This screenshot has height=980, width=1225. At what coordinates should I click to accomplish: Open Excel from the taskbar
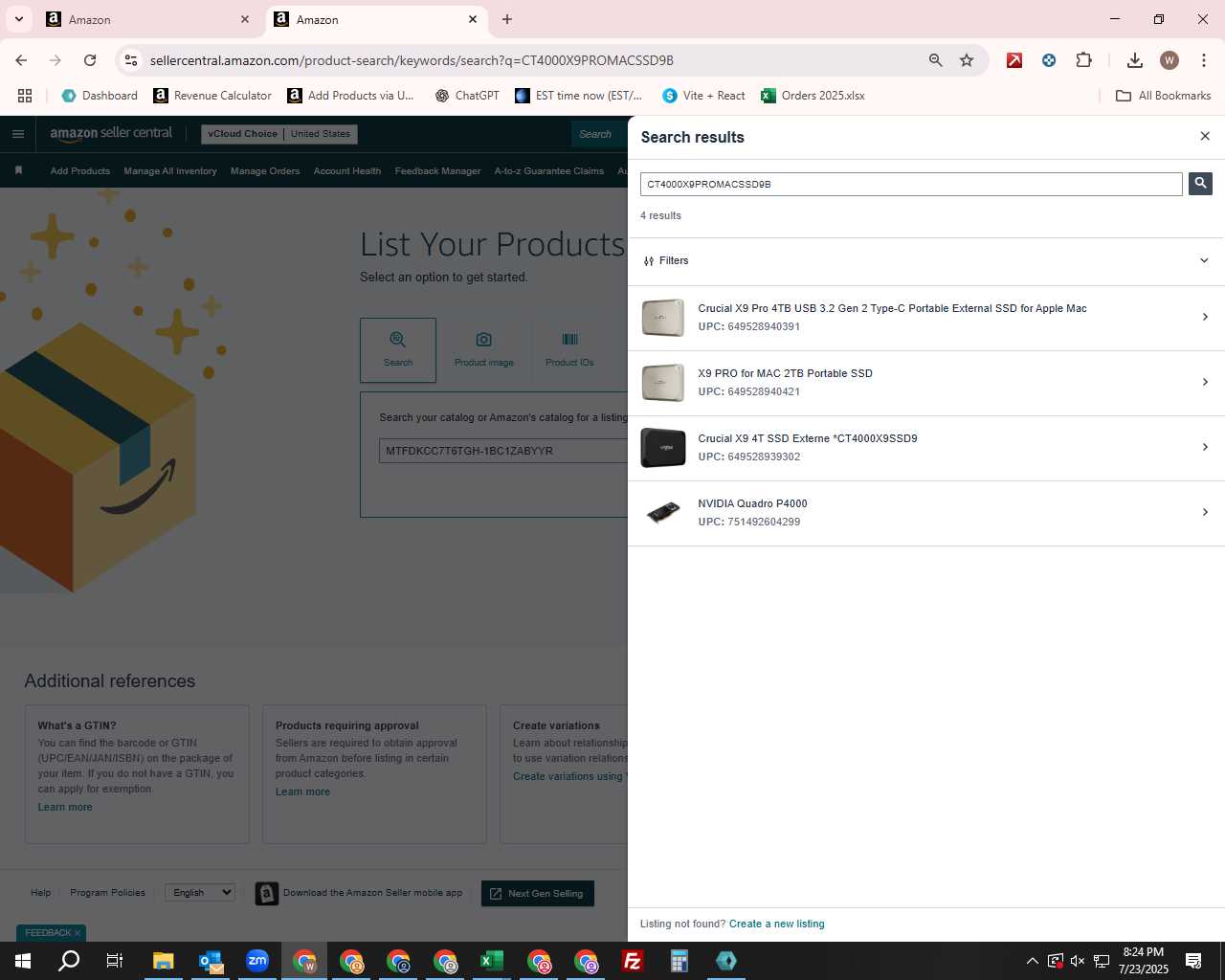pyautogui.click(x=492, y=961)
